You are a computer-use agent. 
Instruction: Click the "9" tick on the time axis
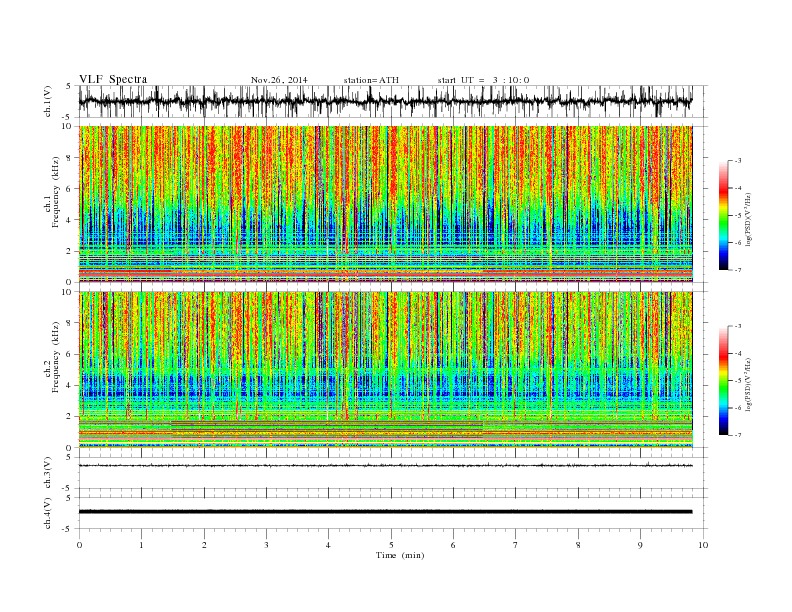tap(640, 545)
